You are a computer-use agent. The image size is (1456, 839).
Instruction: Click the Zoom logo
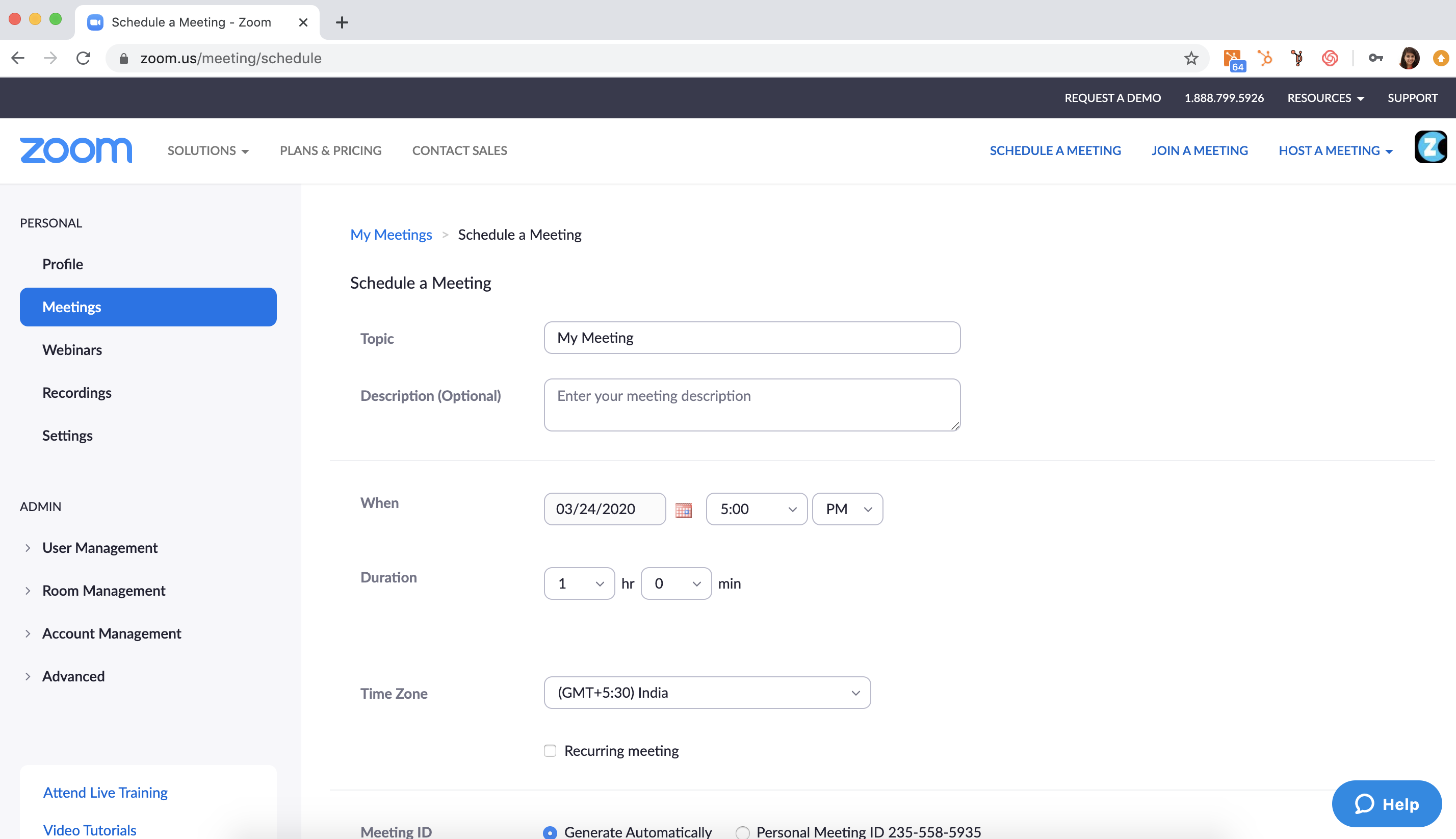(x=76, y=150)
